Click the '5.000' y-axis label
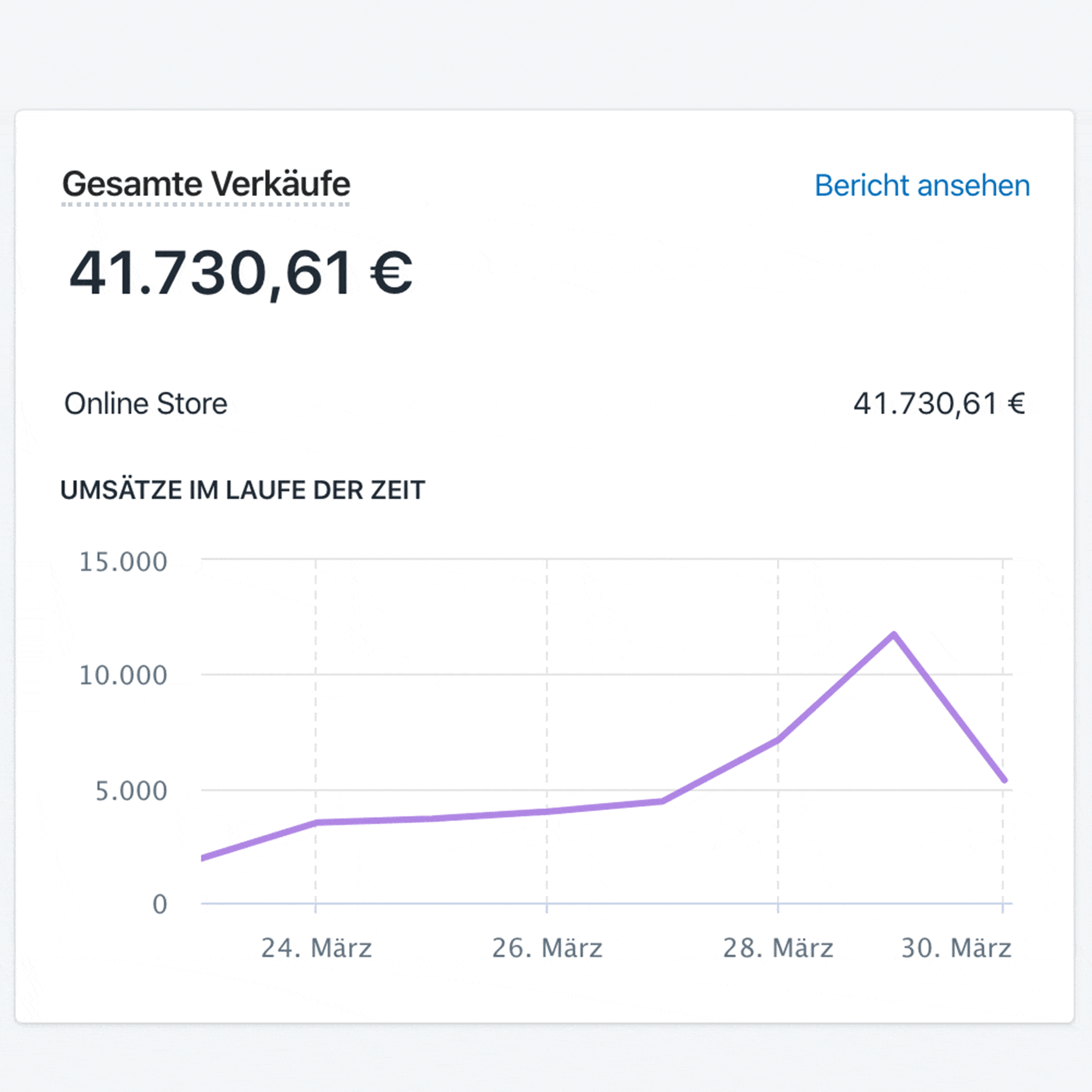The width and height of the screenshot is (1092, 1092). (x=131, y=791)
